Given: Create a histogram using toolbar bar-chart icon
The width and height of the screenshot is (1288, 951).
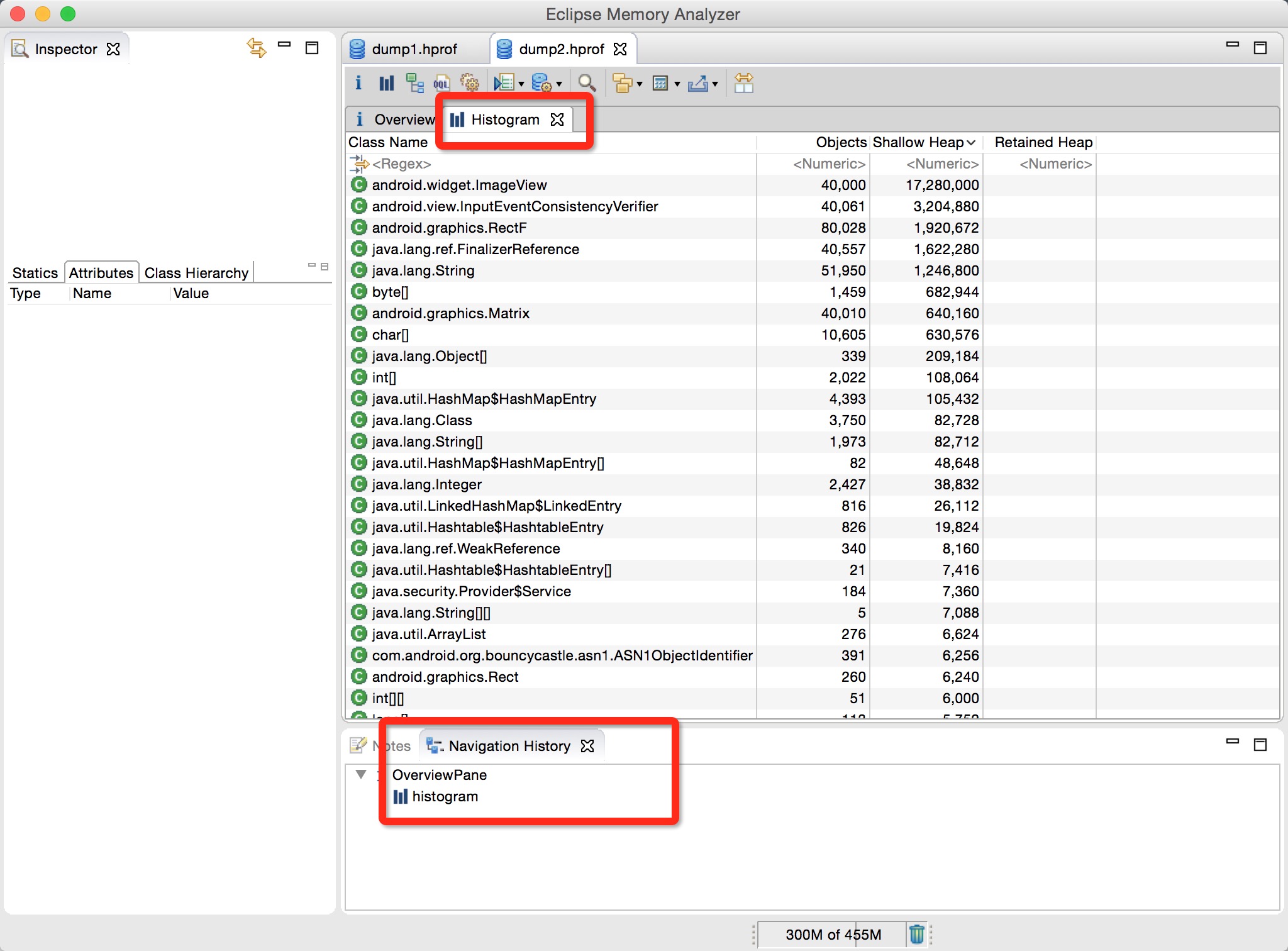Looking at the screenshot, I should point(386,83).
